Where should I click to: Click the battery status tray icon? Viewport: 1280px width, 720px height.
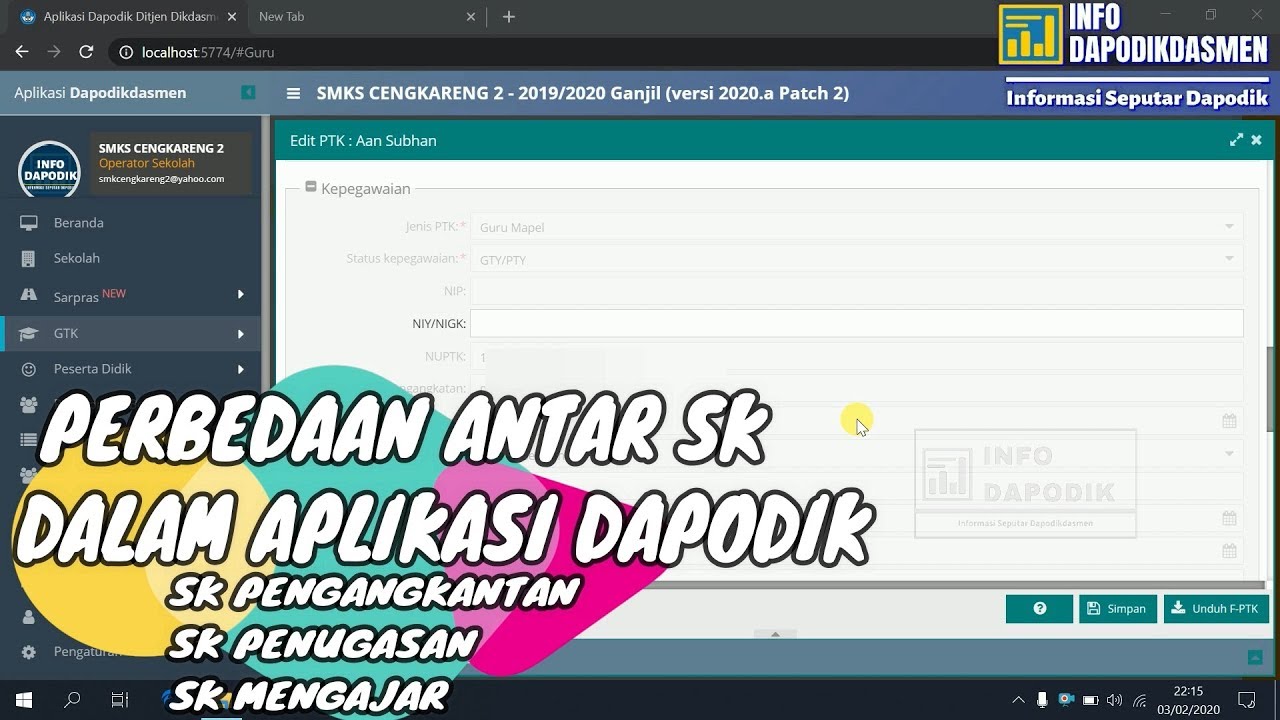pyautogui.click(x=1091, y=700)
